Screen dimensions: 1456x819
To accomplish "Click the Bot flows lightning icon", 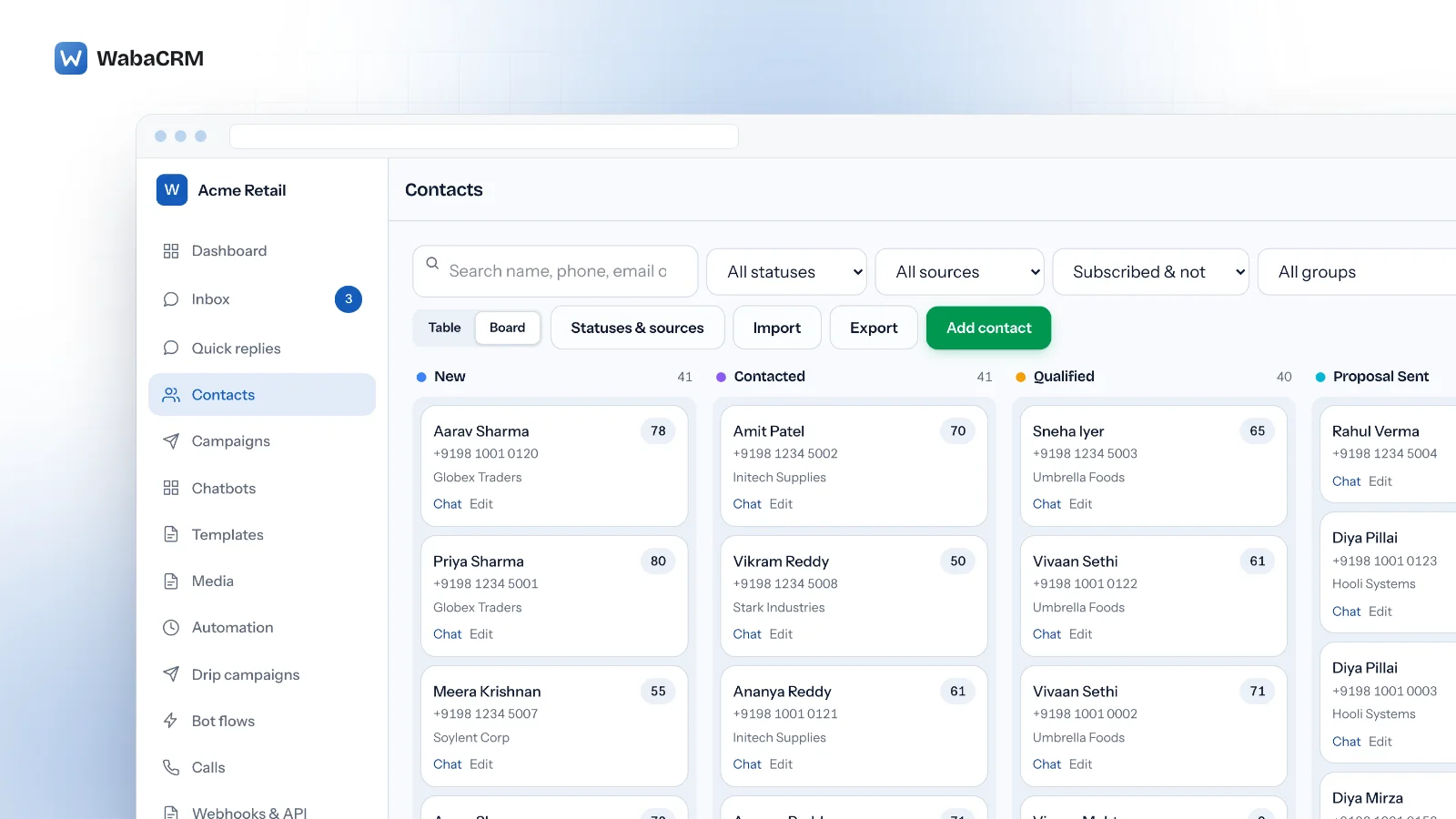I will click(171, 721).
